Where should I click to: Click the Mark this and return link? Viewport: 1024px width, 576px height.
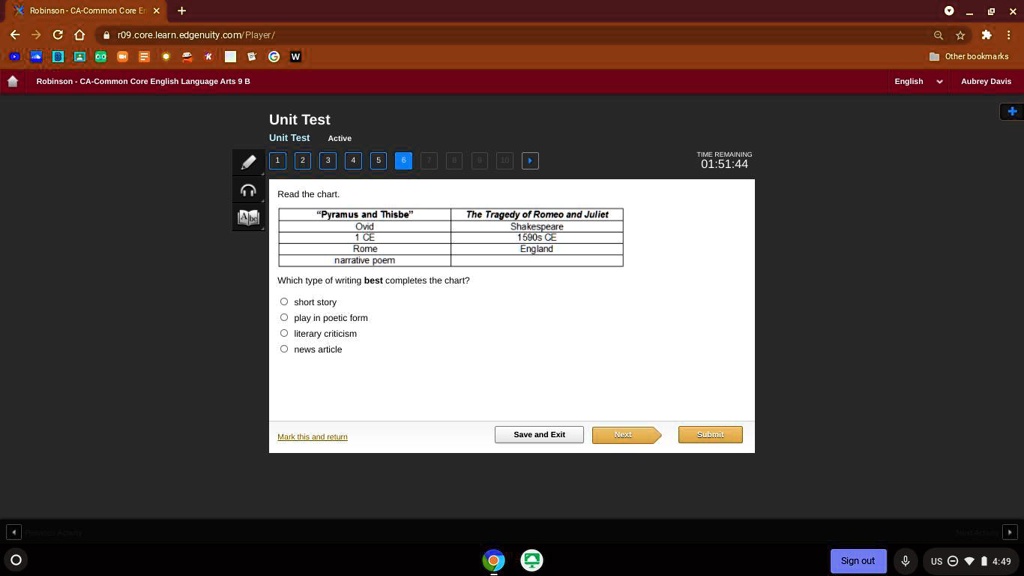point(312,437)
